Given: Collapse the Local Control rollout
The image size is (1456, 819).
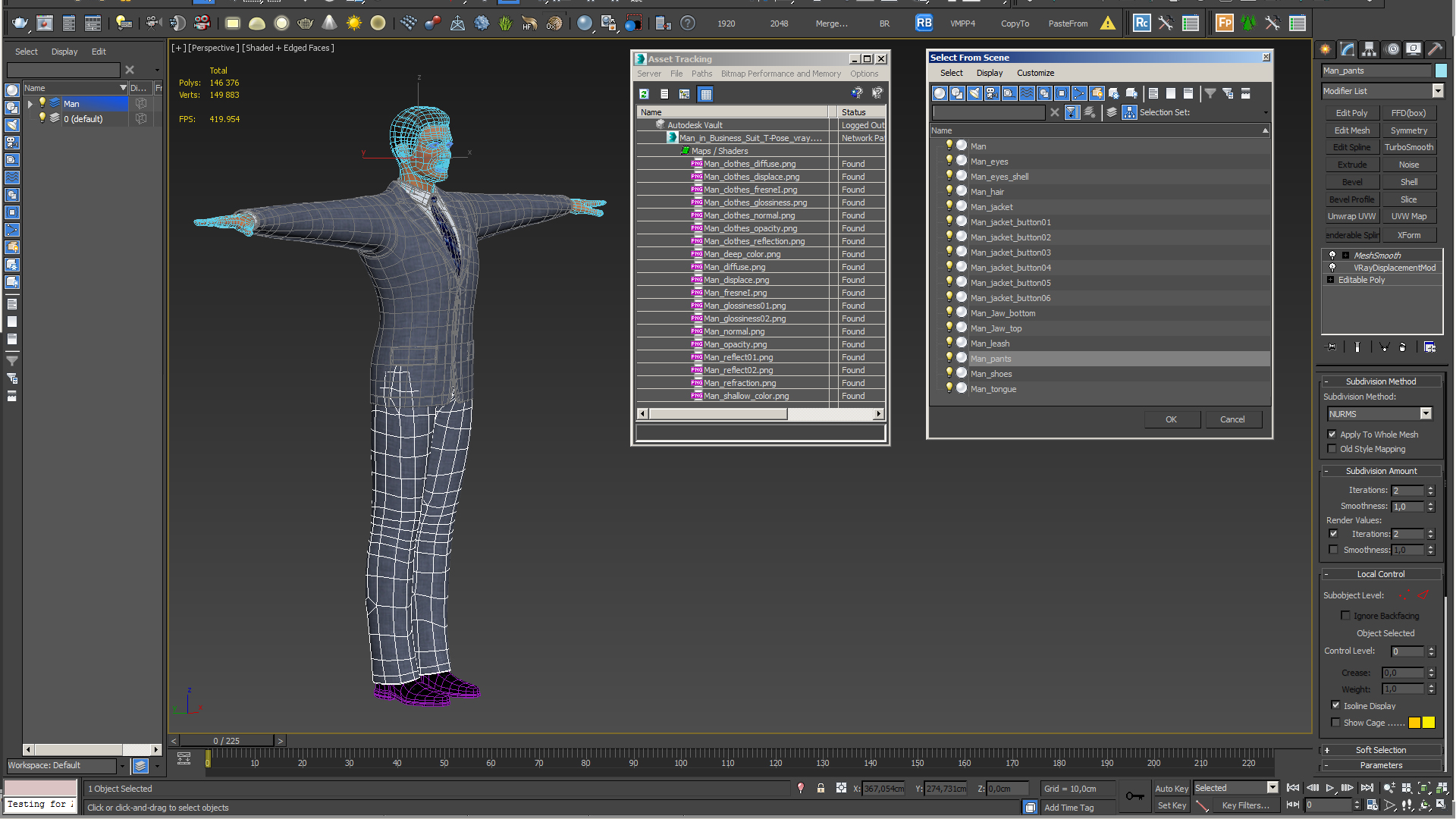Looking at the screenshot, I should point(1380,574).
